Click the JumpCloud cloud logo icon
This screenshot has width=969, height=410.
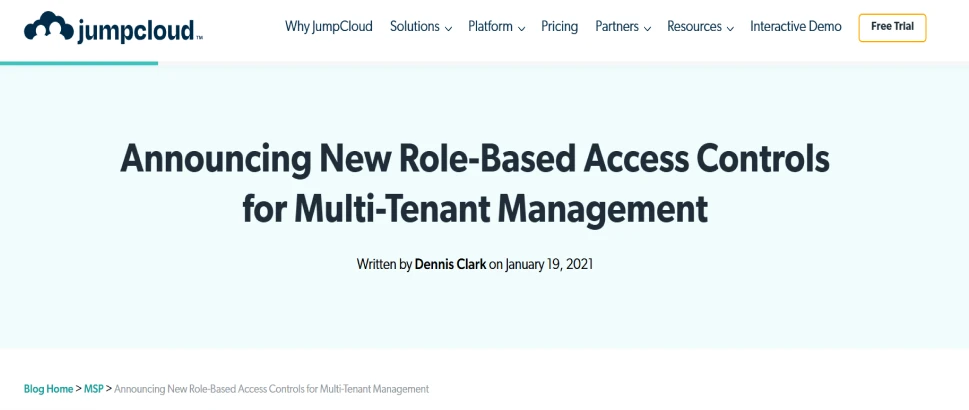48,25
